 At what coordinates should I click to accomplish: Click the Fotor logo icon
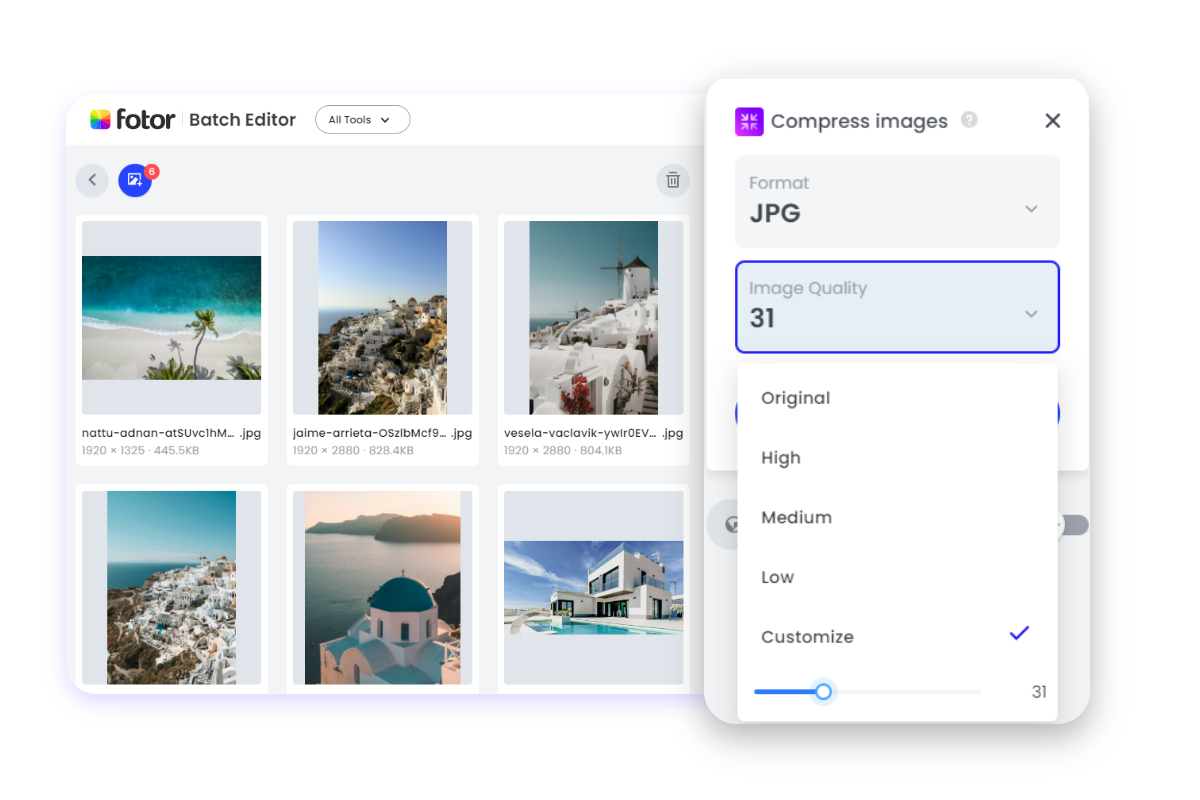101,119
